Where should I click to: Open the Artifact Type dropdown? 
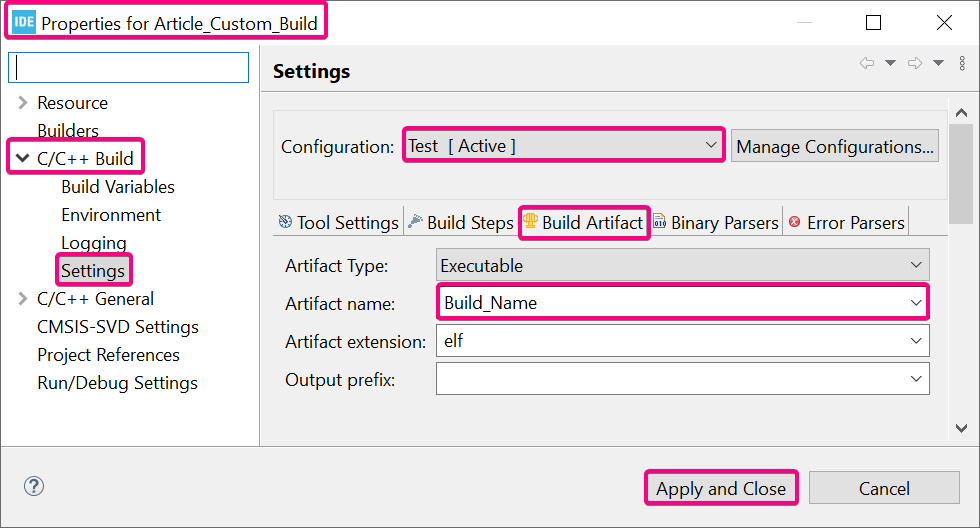point(683,266)
